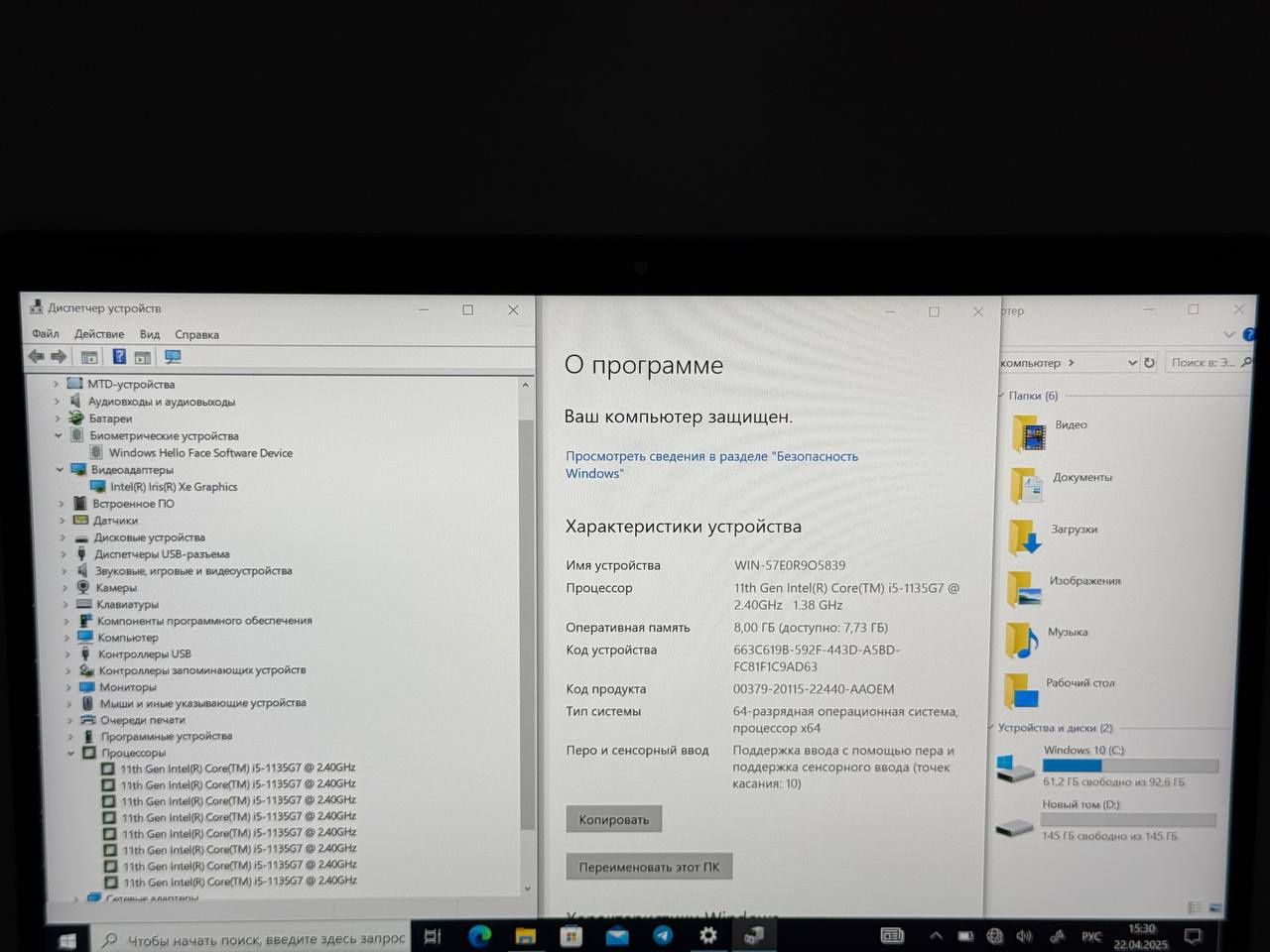The image size is (1270, 952).
Task: Open Telegram from the taskbar
Action: coord(663,935)
